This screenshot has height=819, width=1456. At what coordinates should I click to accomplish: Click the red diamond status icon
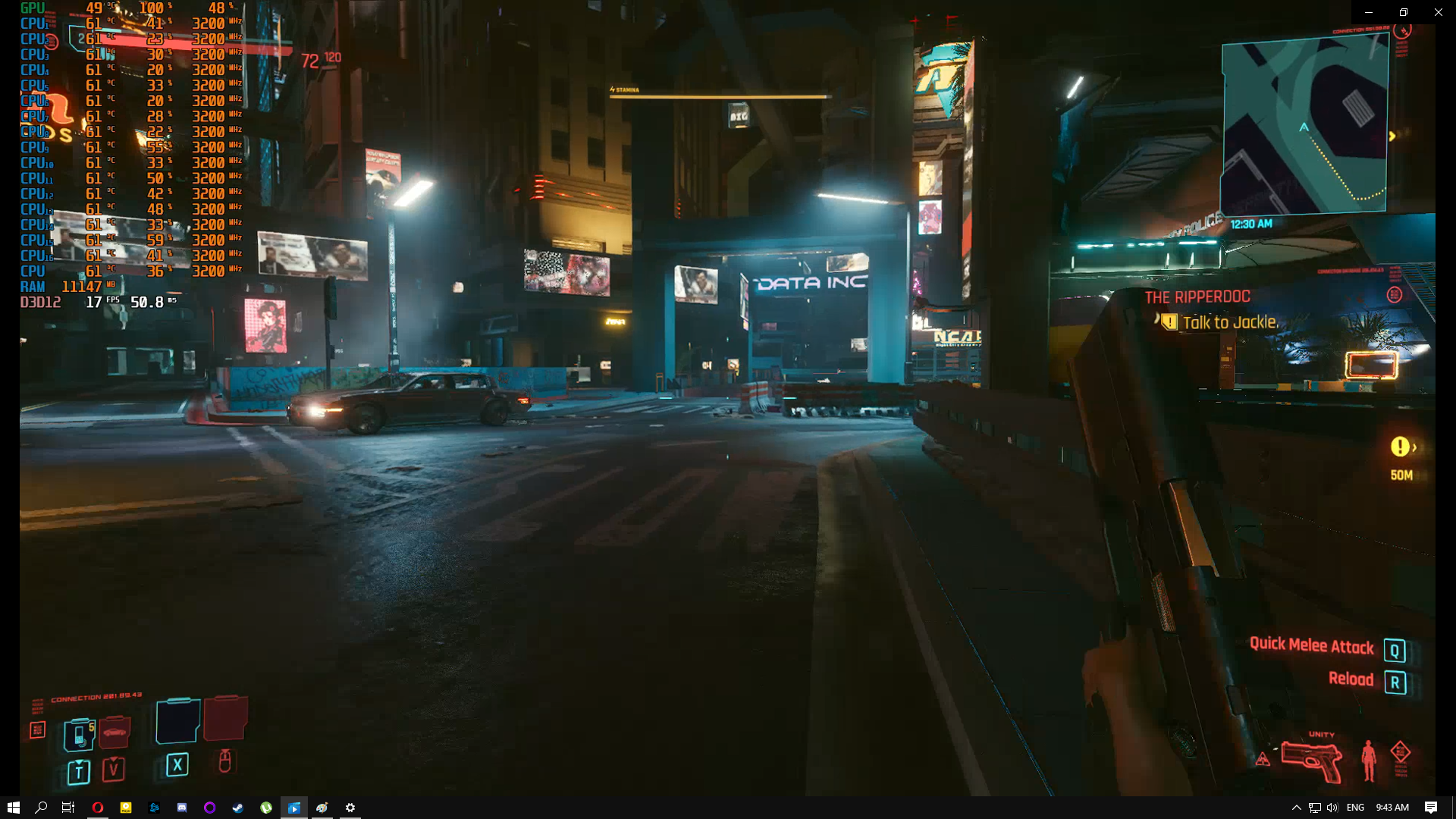(1400, 753)
